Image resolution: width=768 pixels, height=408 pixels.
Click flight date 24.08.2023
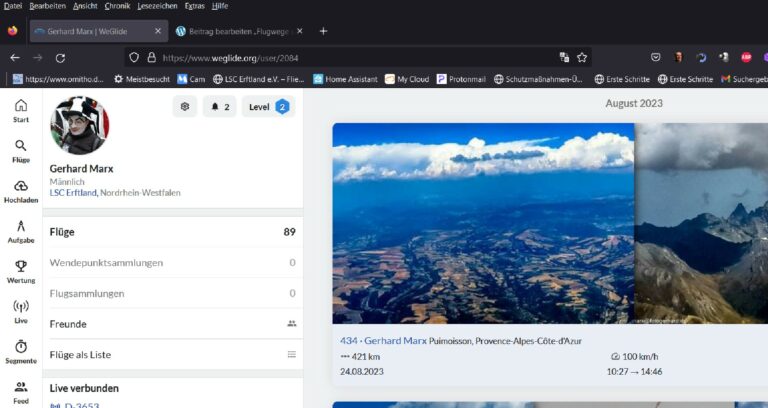tap(361, 371)
